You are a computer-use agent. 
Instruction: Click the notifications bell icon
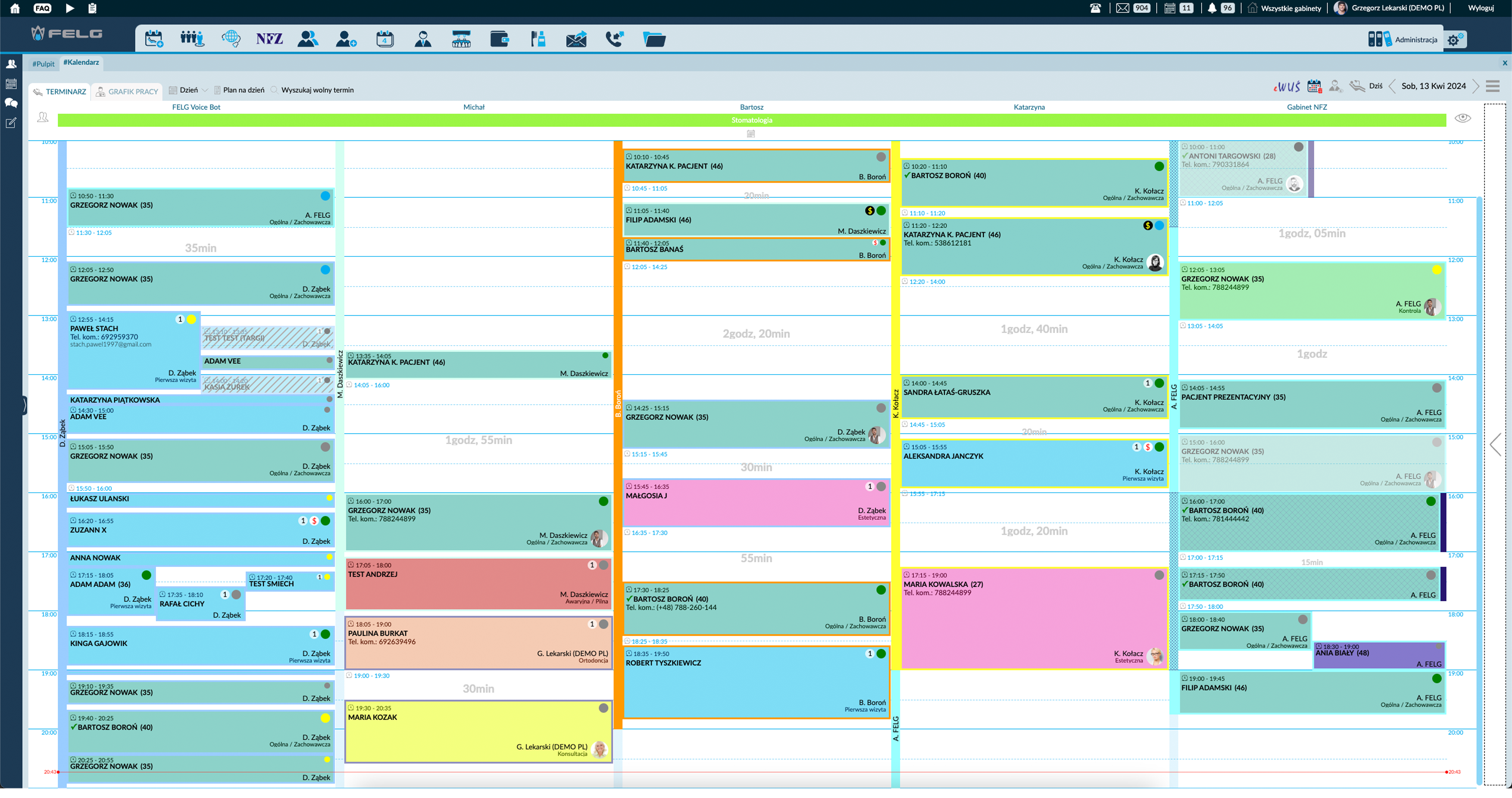(1212, 8)
